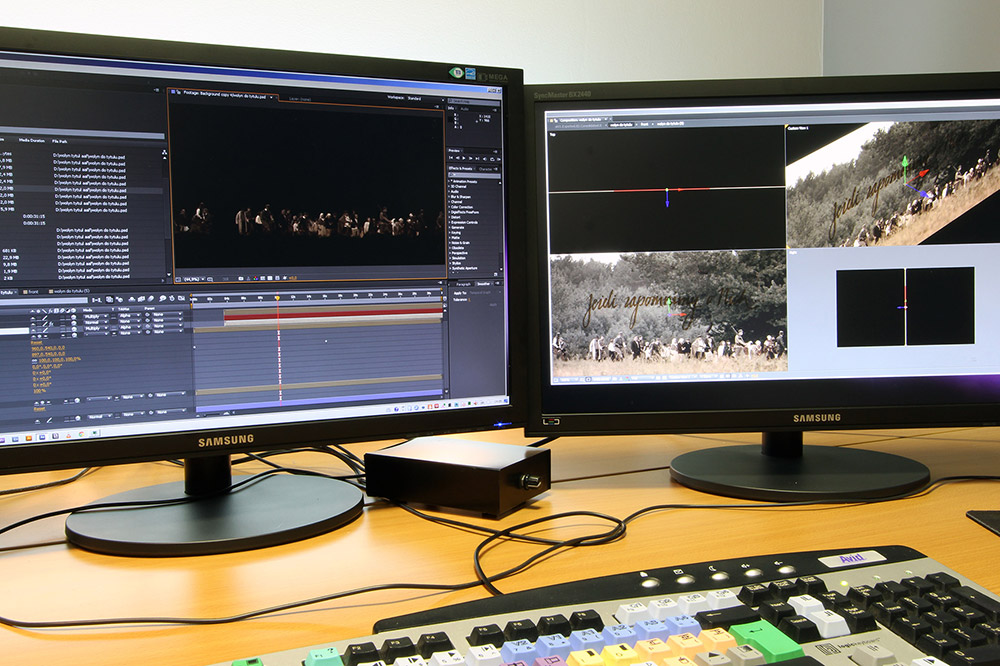Click 'front' in the composition navigator breadcrumb

click(644, 124)
